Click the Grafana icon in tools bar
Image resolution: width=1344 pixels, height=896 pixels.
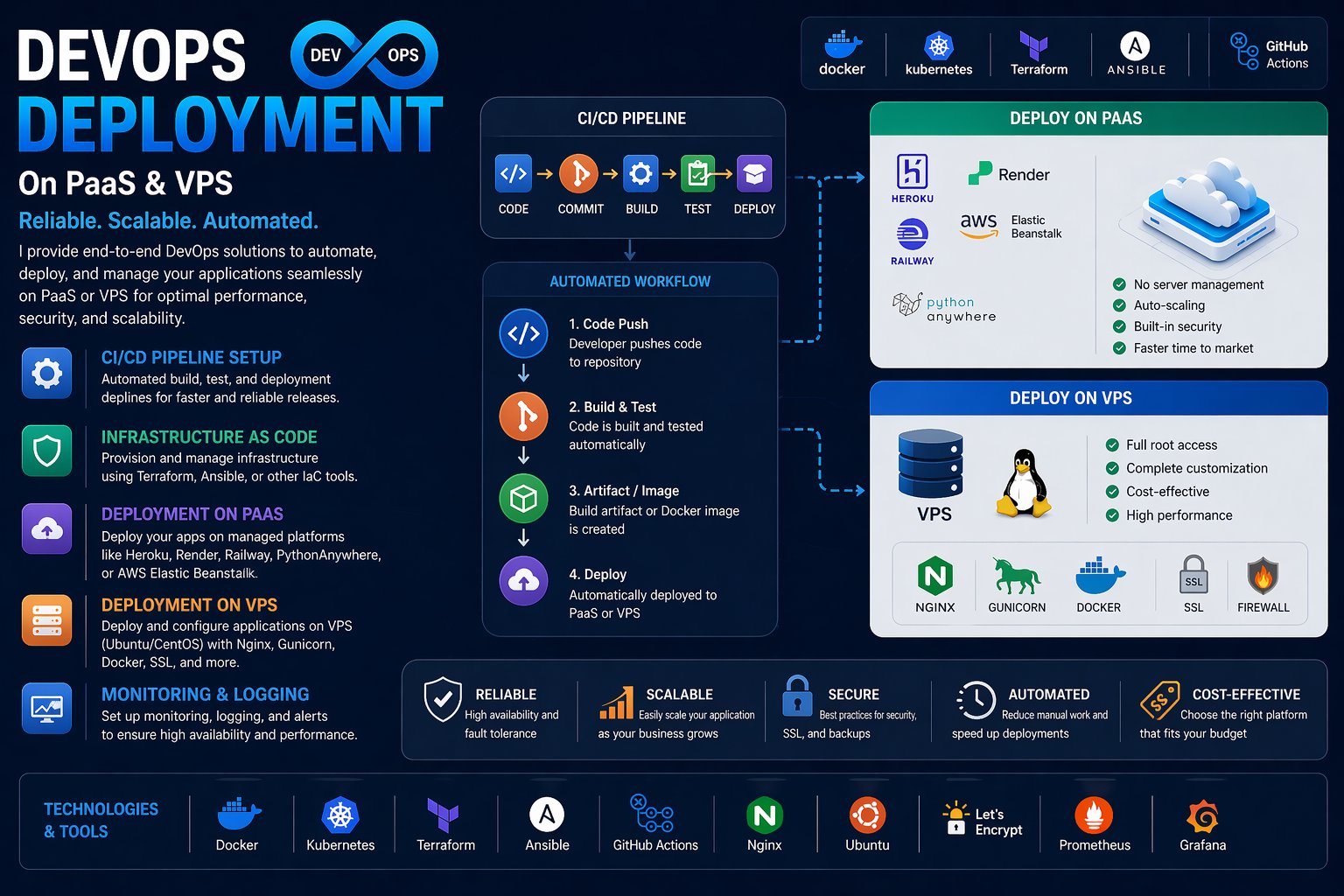click(1202, 816)
